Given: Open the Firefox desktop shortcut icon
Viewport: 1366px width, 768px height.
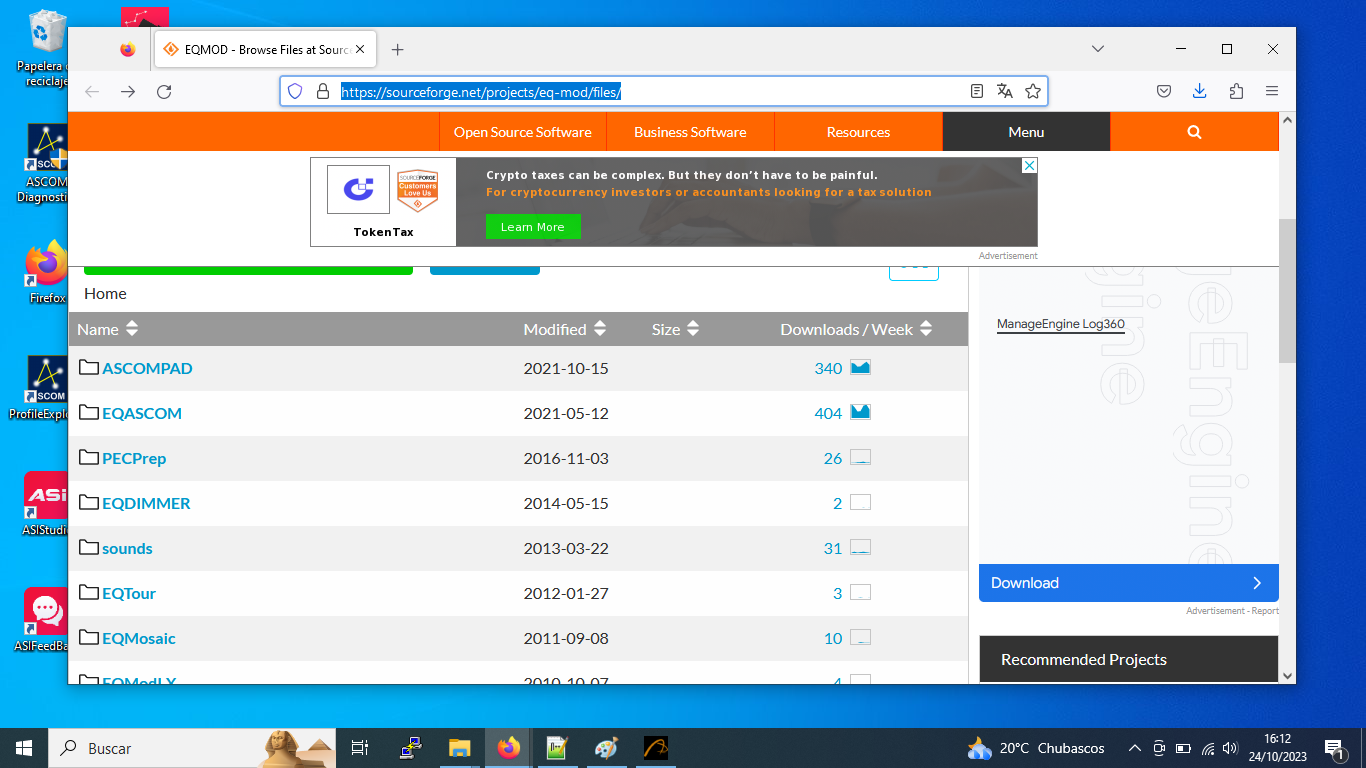Looking at the screenshot, I should pyautogui.click(x=47, y=272).
